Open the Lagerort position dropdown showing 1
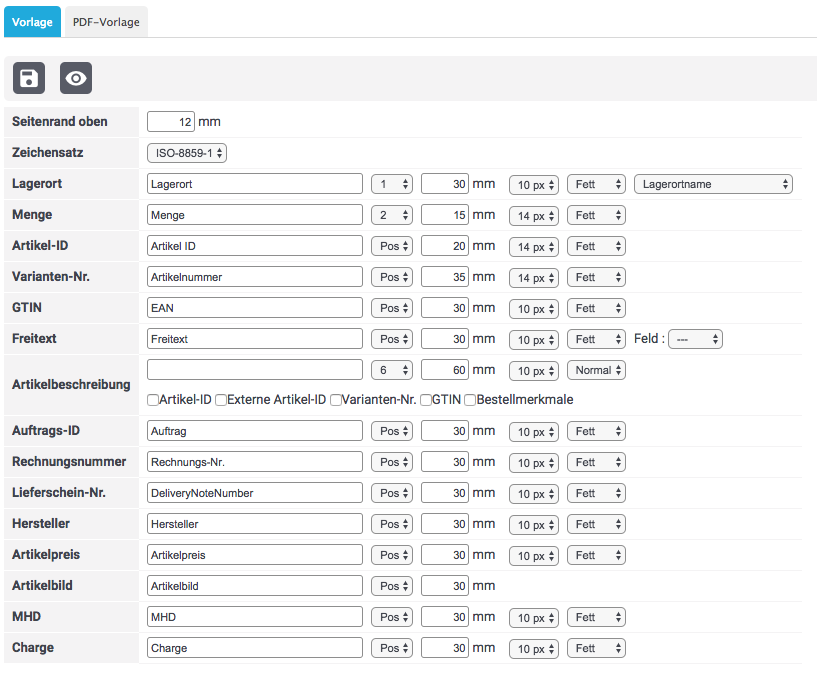The width and height of the screenshot is (817, 692). (x=391, y=184)
